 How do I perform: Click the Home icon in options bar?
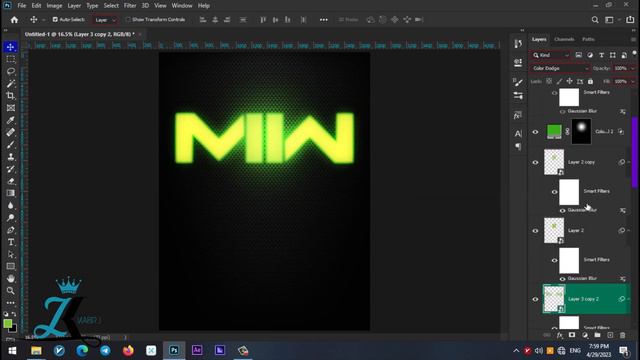click(x=14, y=20)
